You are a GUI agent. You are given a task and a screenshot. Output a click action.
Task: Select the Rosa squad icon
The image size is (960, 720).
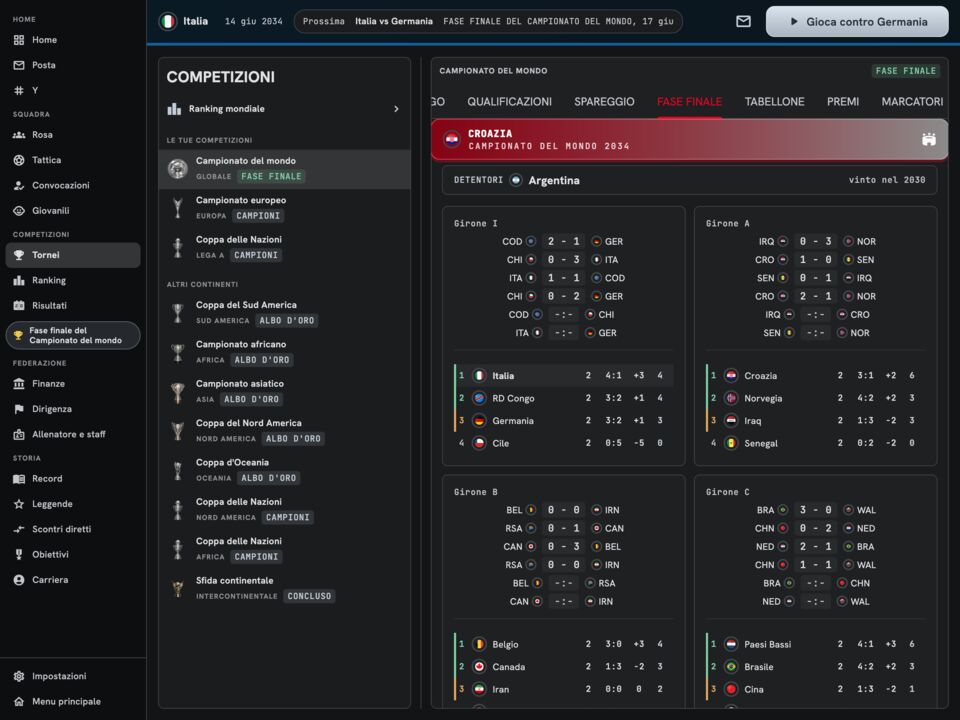pyautogui.click(x=19, y=135)
